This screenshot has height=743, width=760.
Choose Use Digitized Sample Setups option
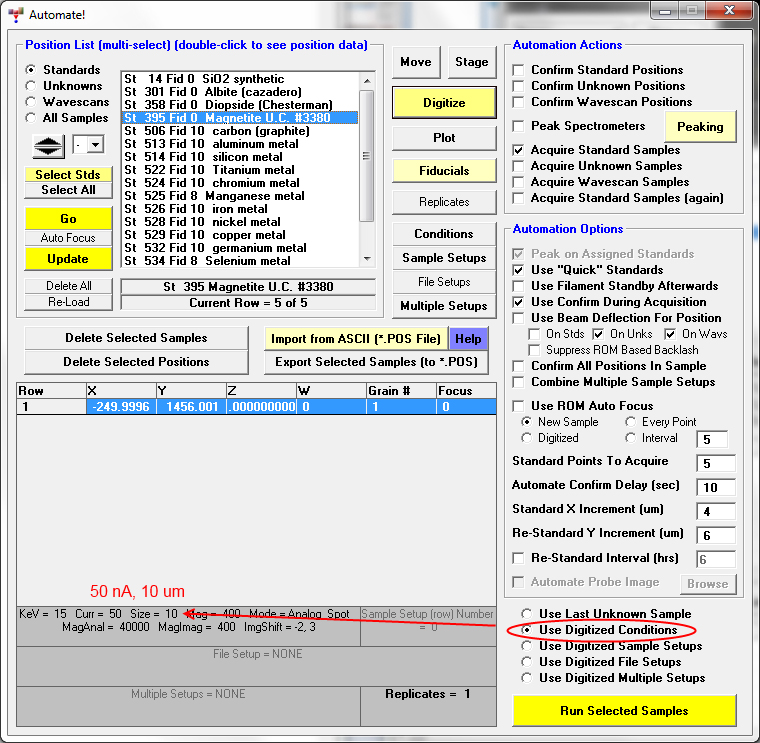(x=526, y=646)
